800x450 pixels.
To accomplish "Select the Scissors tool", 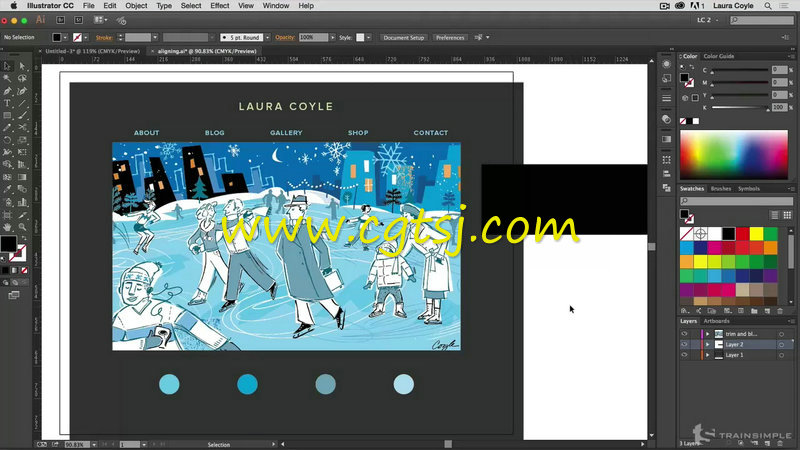I will tap(22, 128).
